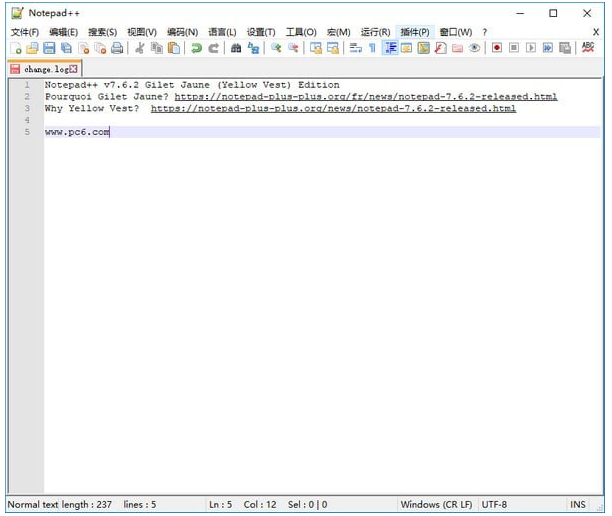
Task: Close document with menu bar X button
Action: tap(596, 32)
